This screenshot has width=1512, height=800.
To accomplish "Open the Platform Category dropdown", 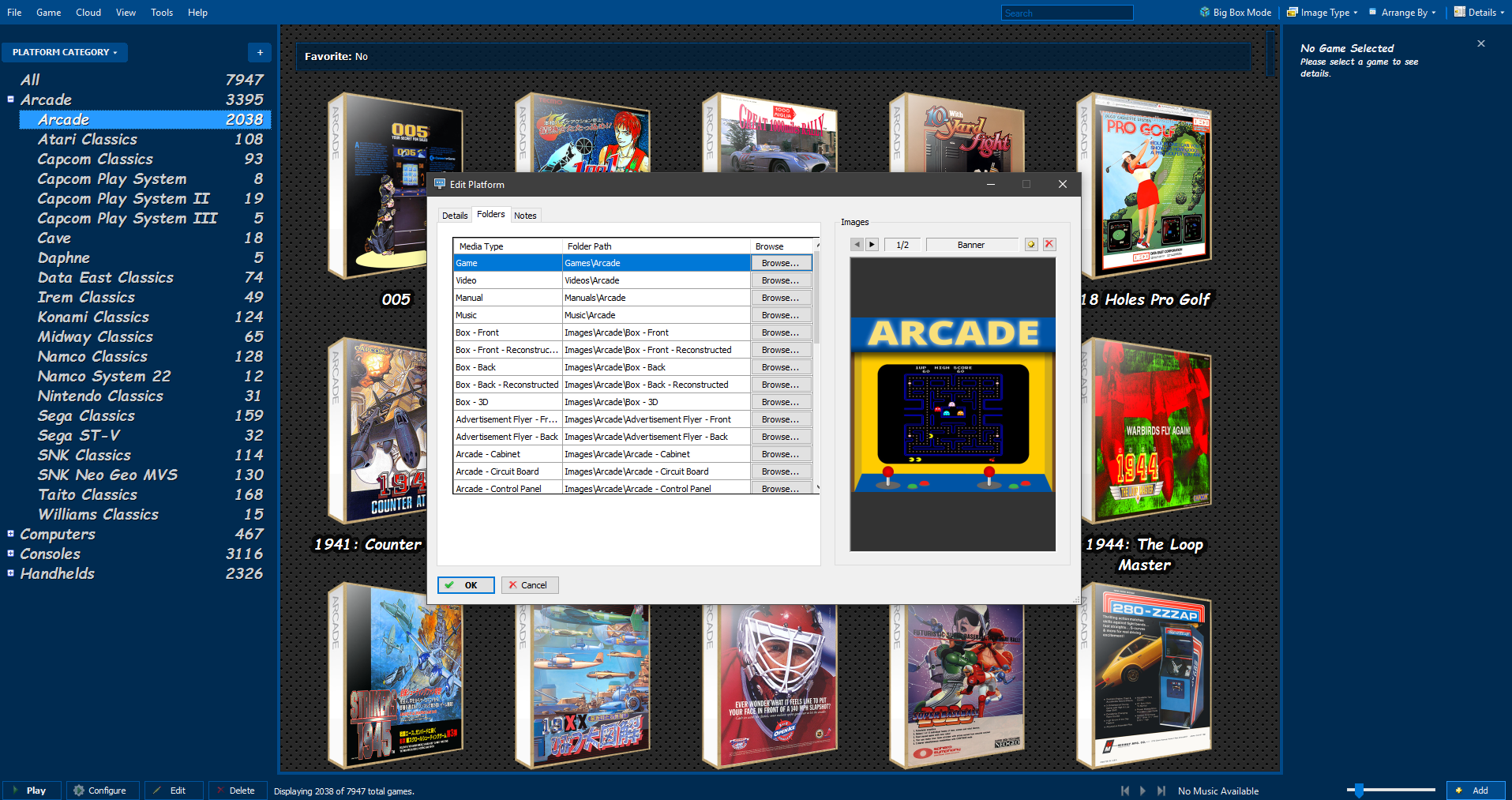I will 65,52.
